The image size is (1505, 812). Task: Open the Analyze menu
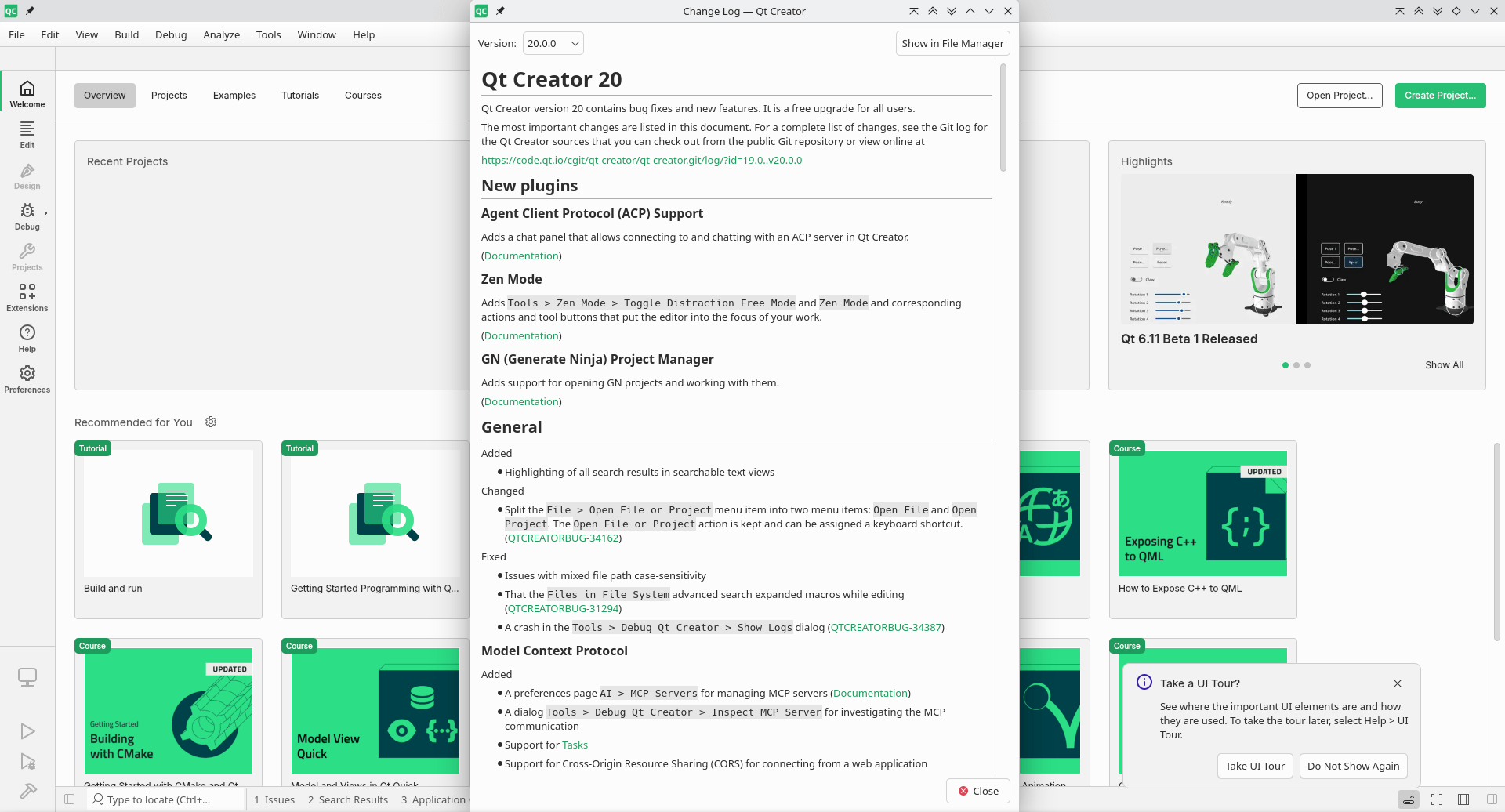coord(222,34)
